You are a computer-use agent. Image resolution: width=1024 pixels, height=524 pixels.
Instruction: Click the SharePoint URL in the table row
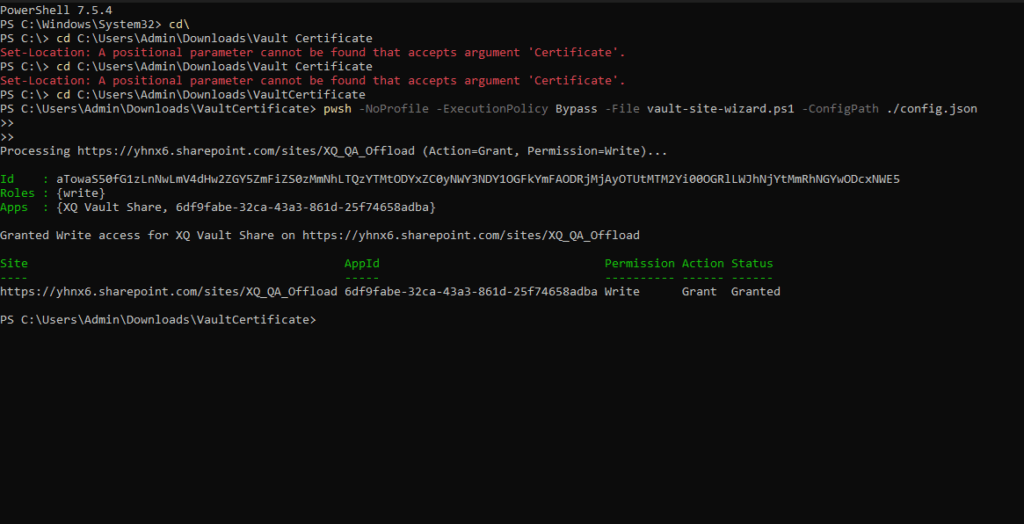tap(168, 292)
